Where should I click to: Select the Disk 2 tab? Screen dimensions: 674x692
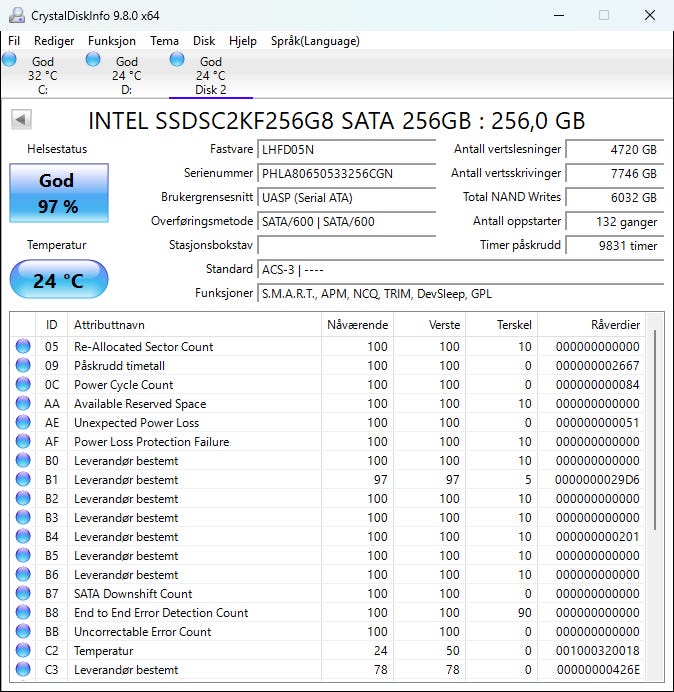tap(210, 75)
